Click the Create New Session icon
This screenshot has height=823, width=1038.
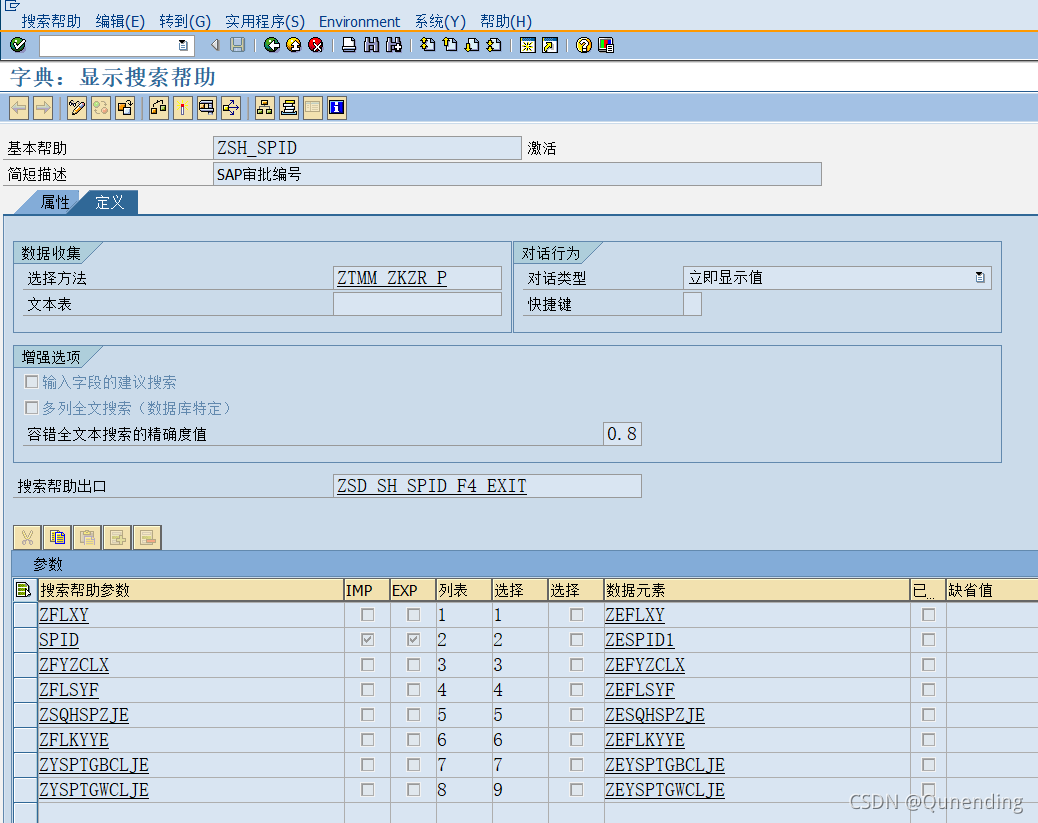pos(528,45)
